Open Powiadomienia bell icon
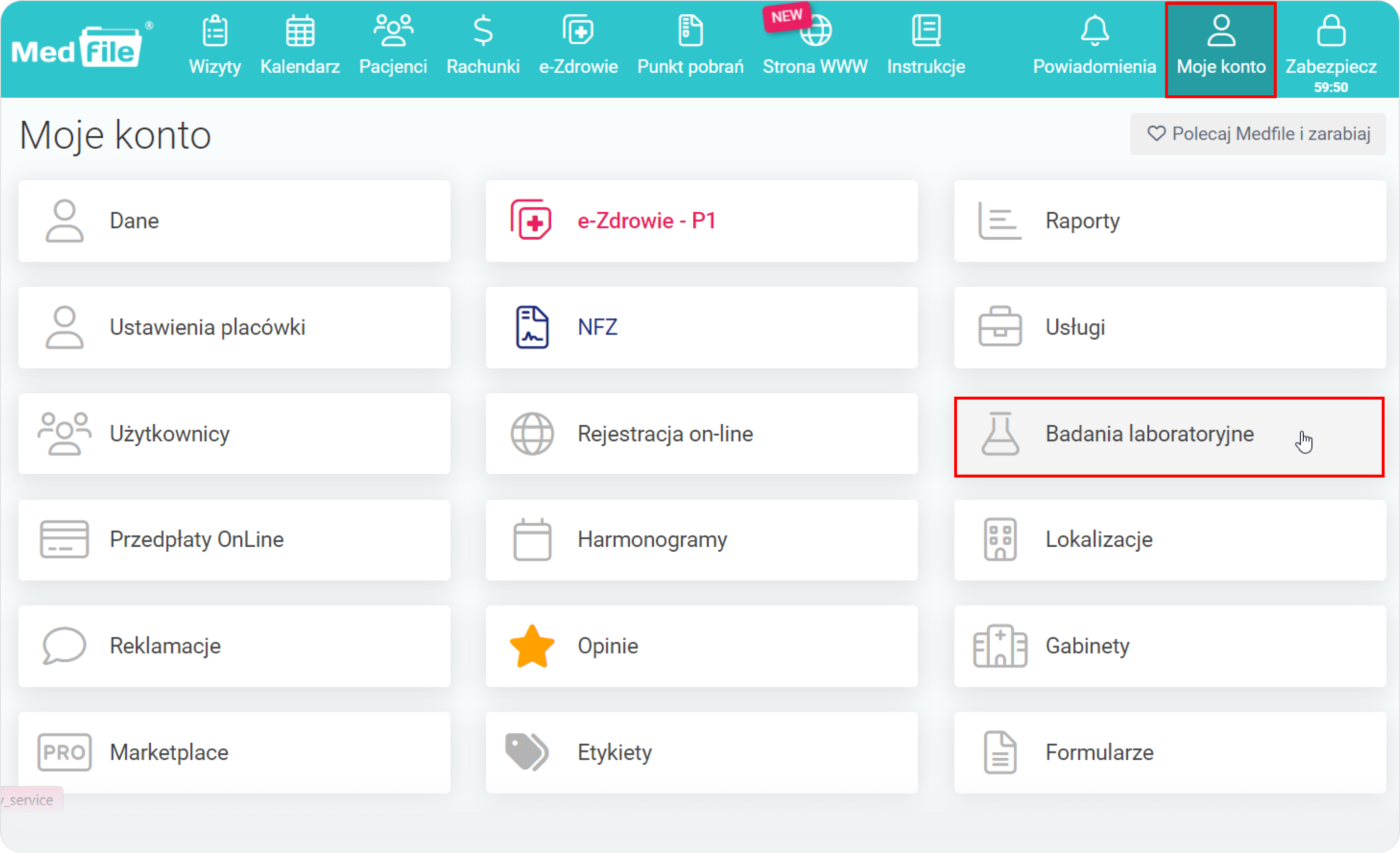Viewport: 1400px width, 853px height. (x=1094, y=30)
